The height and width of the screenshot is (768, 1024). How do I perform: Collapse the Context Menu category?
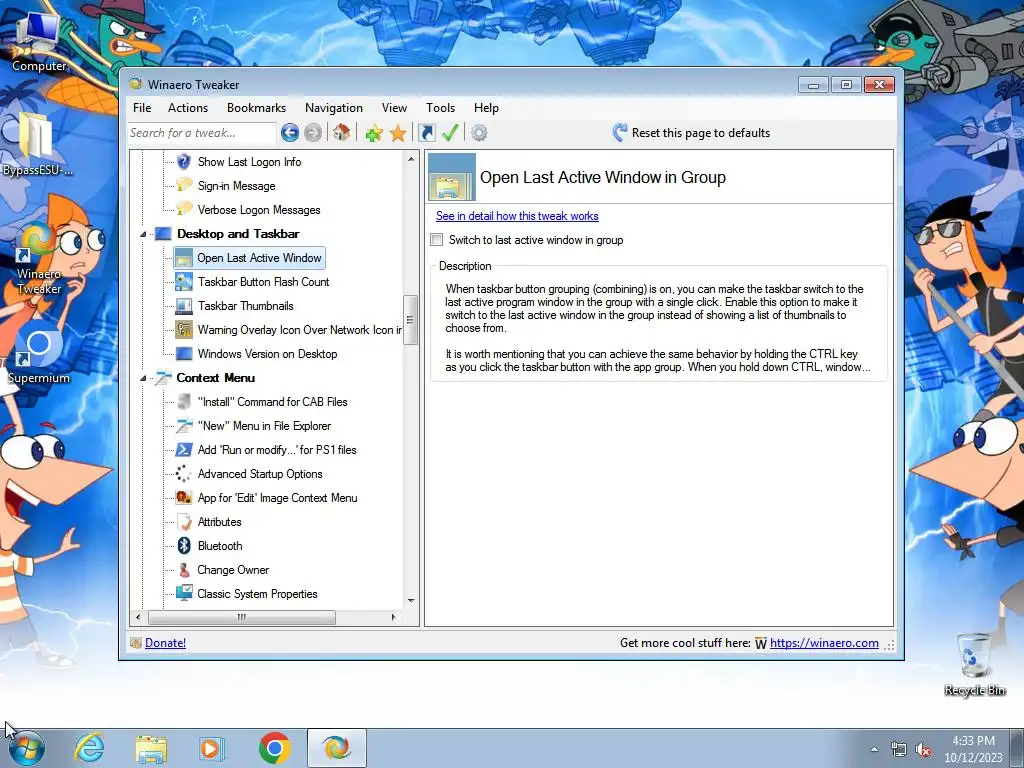point(143,378)
